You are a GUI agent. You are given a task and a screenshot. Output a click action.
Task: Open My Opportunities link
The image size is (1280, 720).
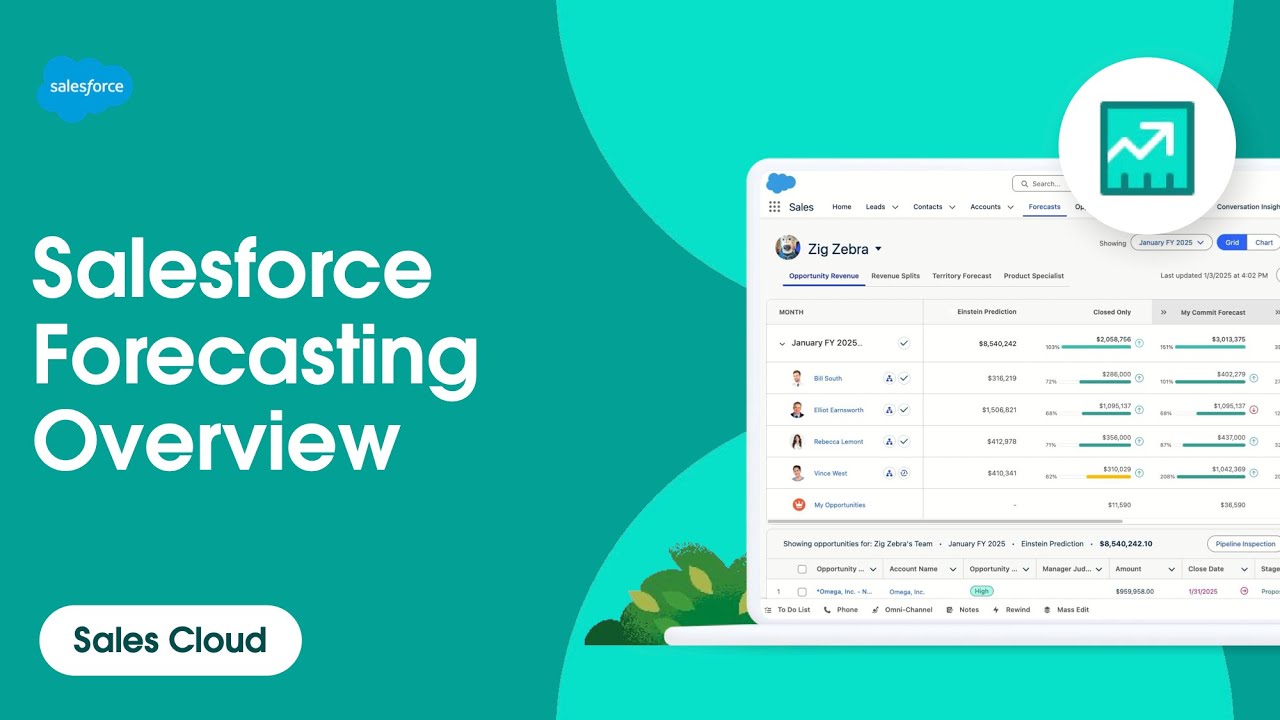[x=840, y=505]
